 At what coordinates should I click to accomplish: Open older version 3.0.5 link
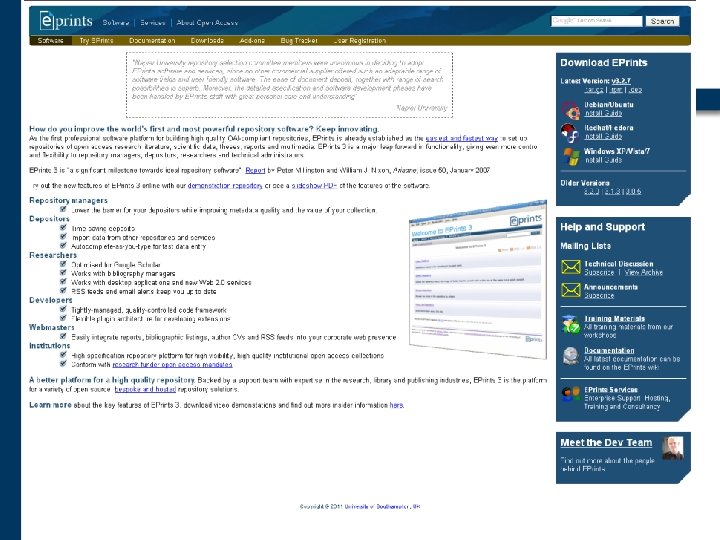(633, 191)
